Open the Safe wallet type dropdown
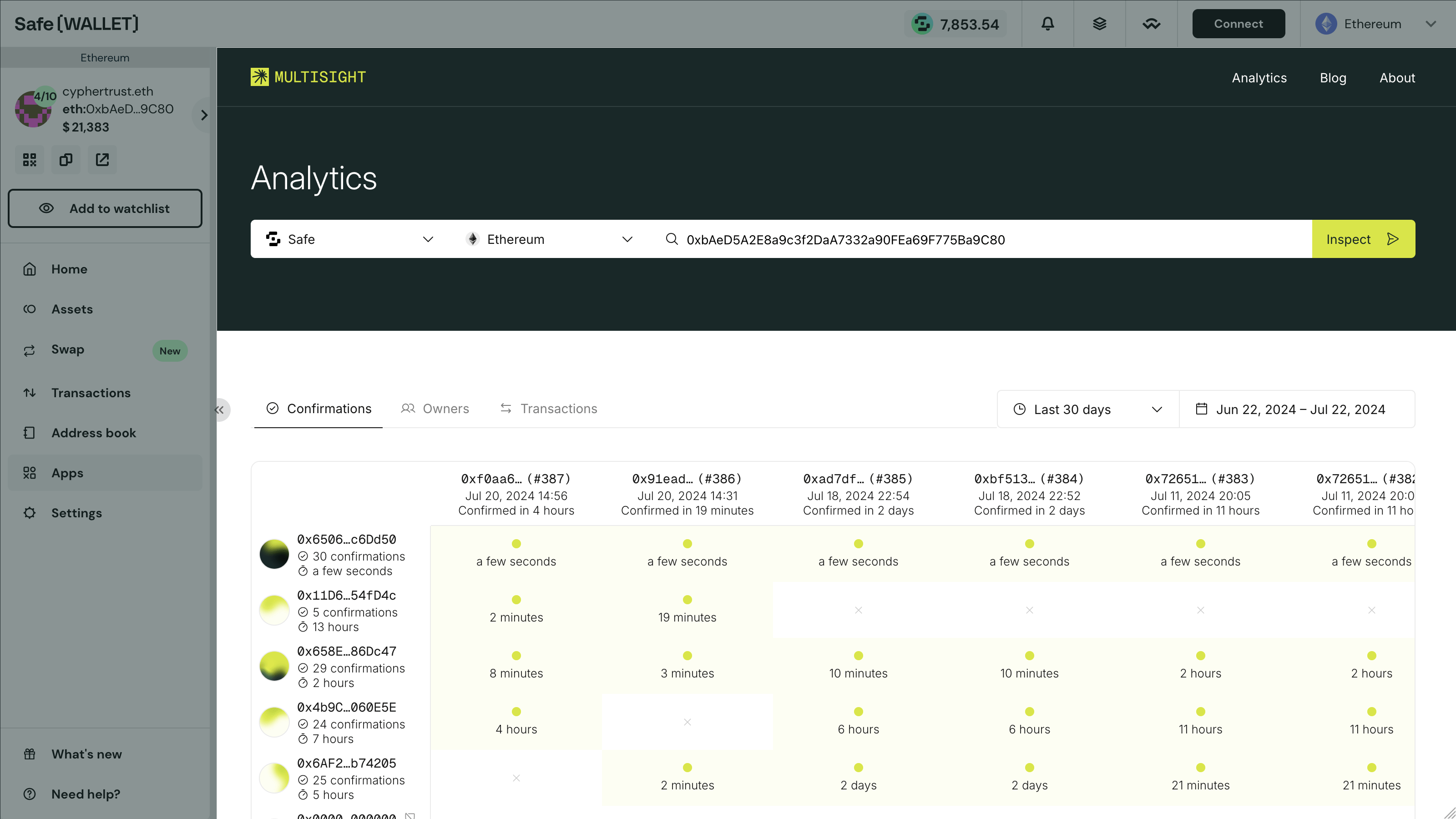The height and width of the screenshot is (819, 1456). point(350,239)
